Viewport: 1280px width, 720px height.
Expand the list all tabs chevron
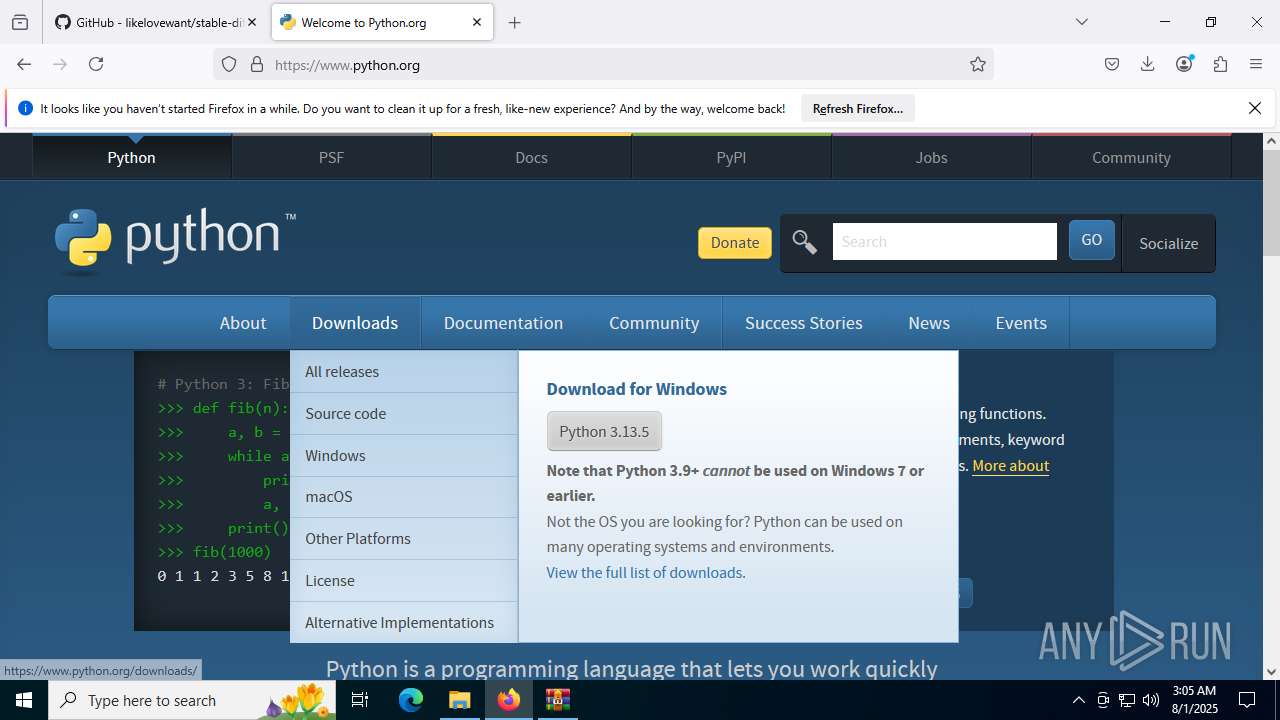click(x=1082, y=22)
